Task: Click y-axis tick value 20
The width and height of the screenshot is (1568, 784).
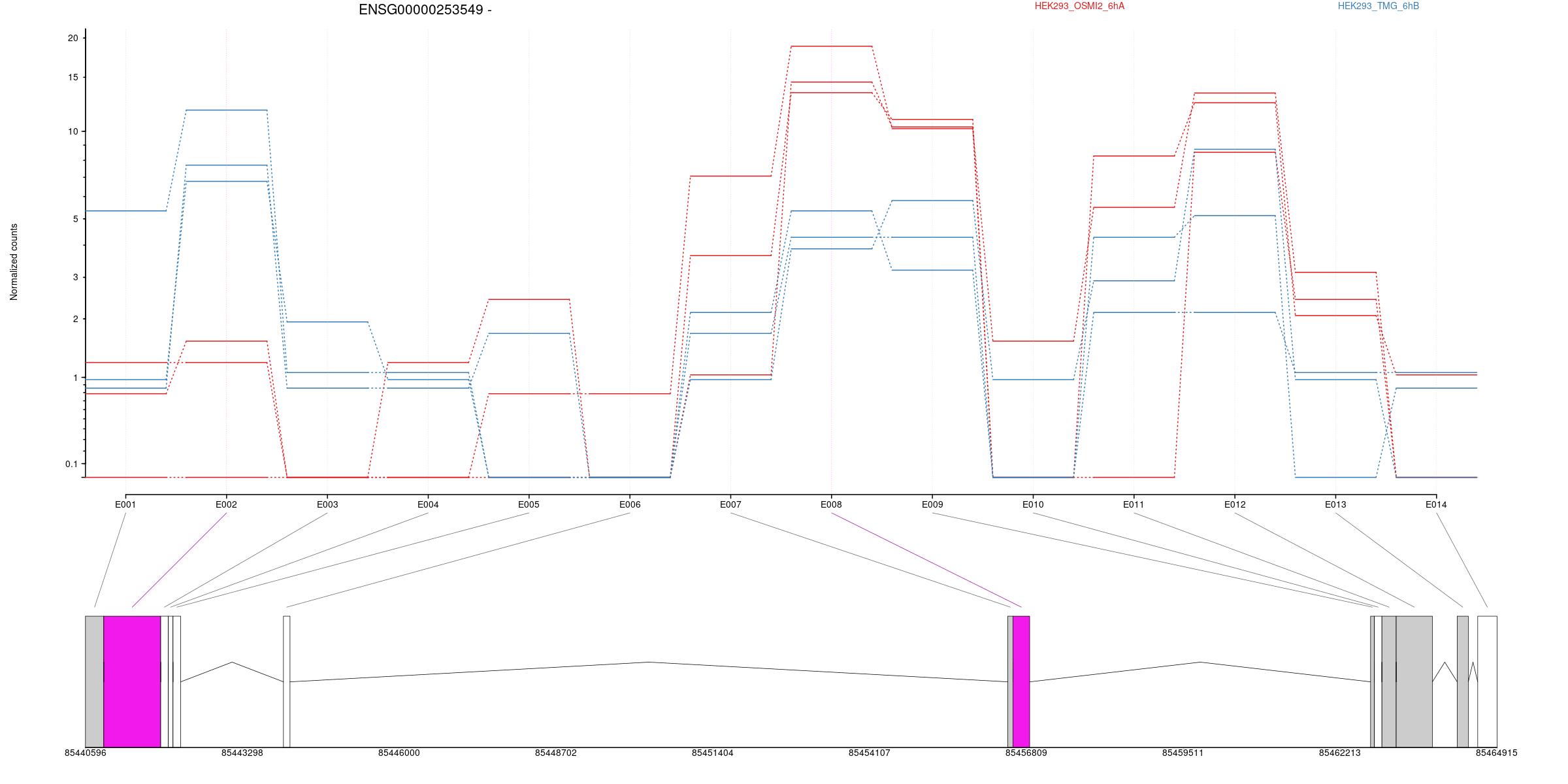Action: click(x=73, y=38)
